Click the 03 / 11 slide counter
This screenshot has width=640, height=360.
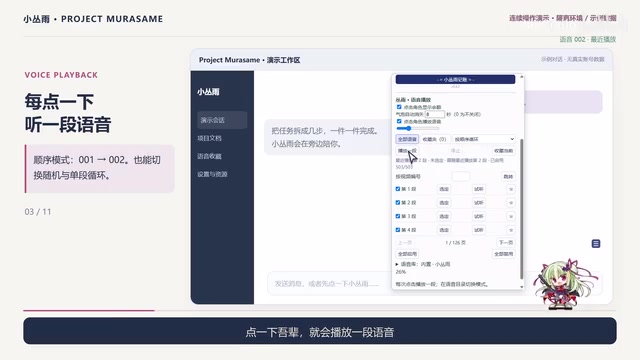(38, 212)
